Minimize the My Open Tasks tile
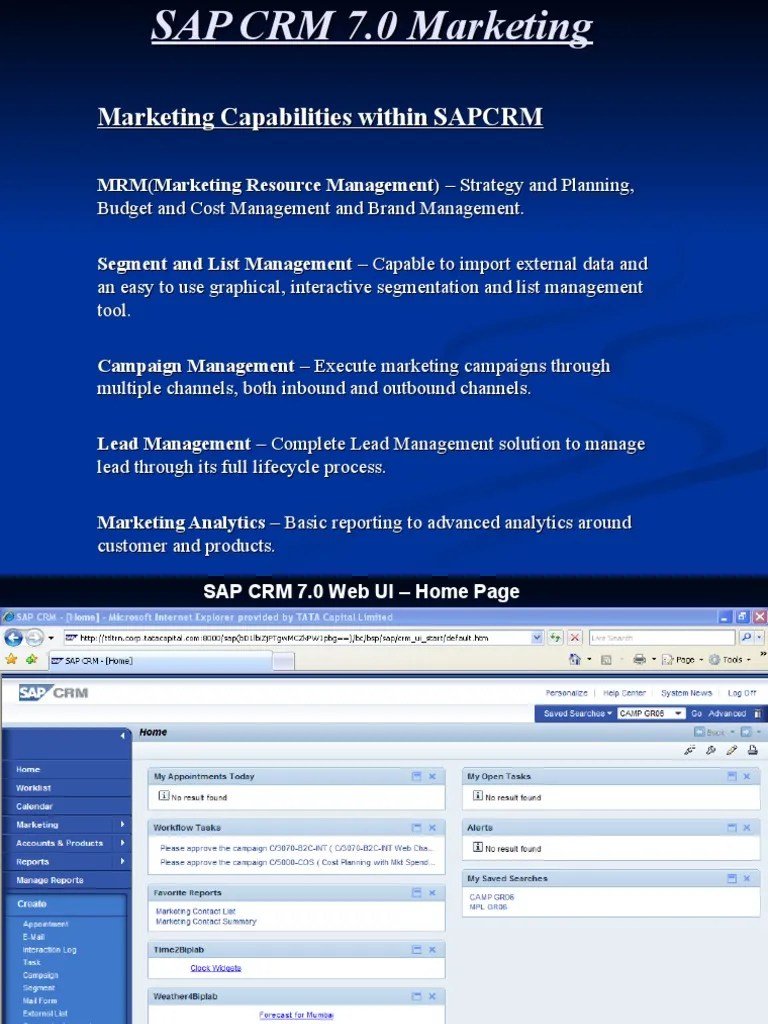The image size is (768, 1024). click(731, 776)
